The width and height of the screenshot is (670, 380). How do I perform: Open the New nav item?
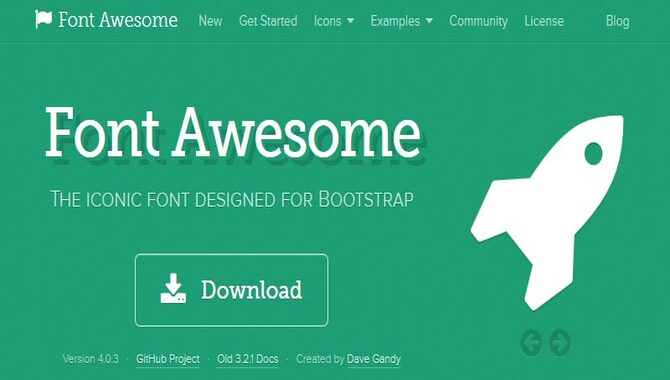tap(210, 21)
